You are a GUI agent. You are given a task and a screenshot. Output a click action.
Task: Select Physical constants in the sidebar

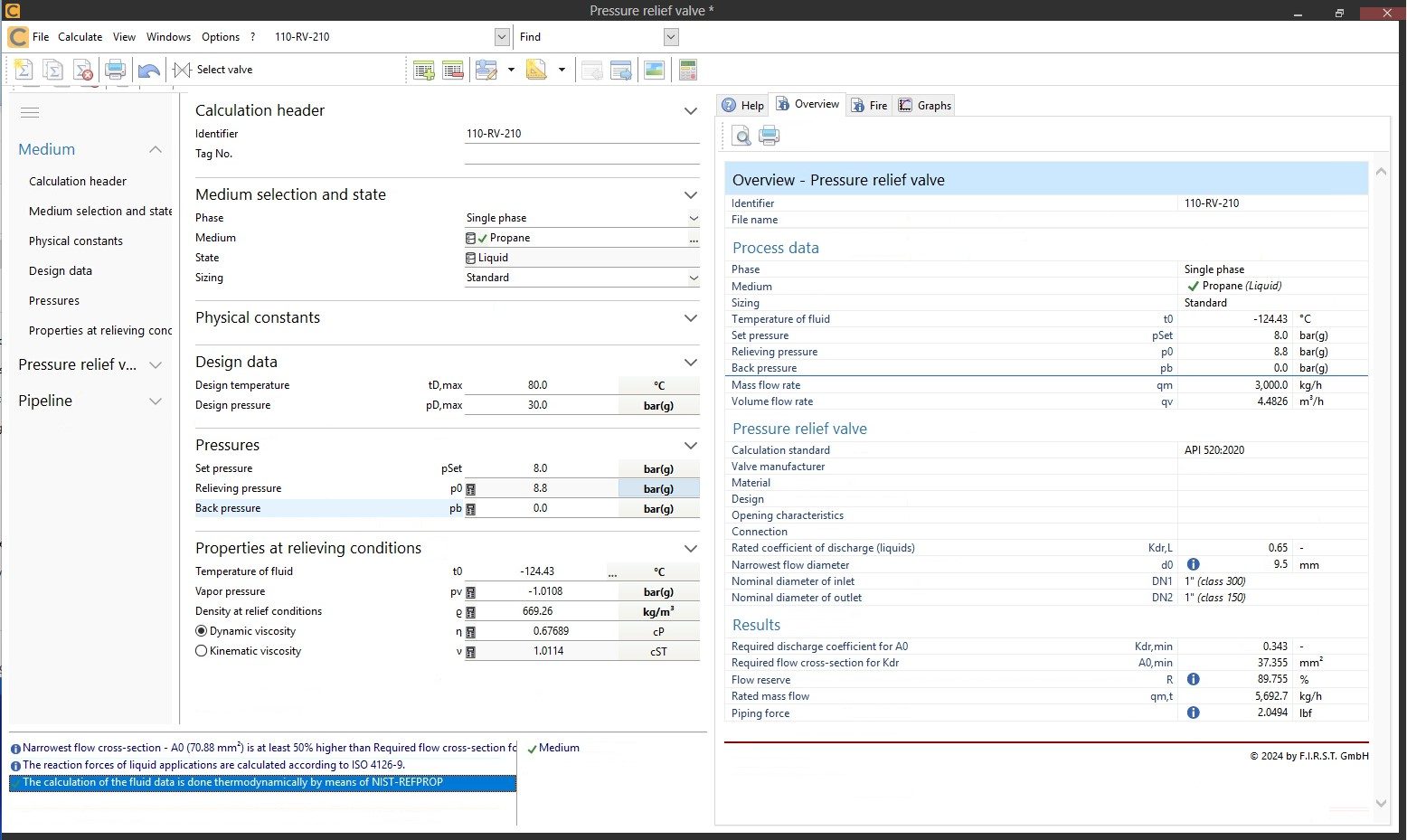(x=76, y=241)
